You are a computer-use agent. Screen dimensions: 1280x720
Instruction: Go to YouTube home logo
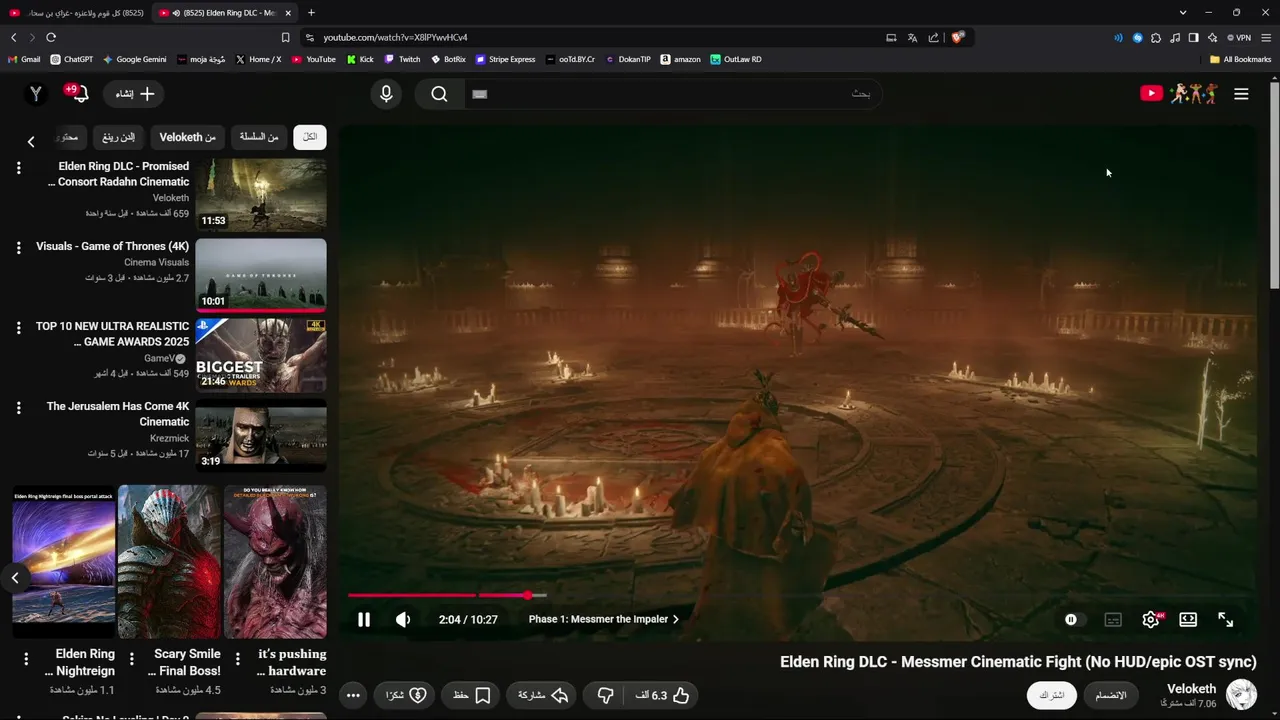(1178, 94)
